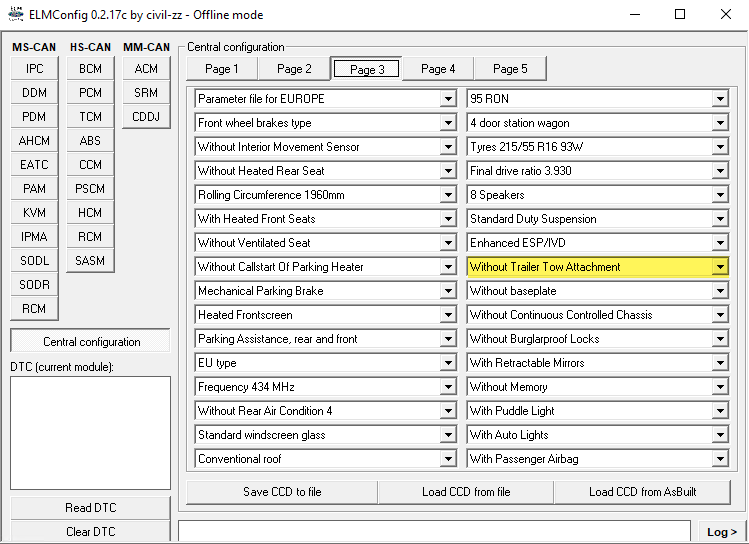Expand the With Heated Front Seats dropdown

coord(447,219)
